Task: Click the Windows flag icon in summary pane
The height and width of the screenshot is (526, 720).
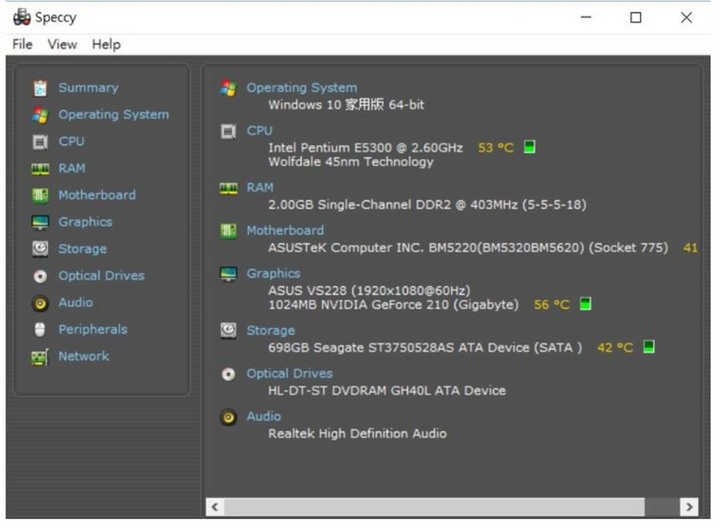Action: (228, 88)
